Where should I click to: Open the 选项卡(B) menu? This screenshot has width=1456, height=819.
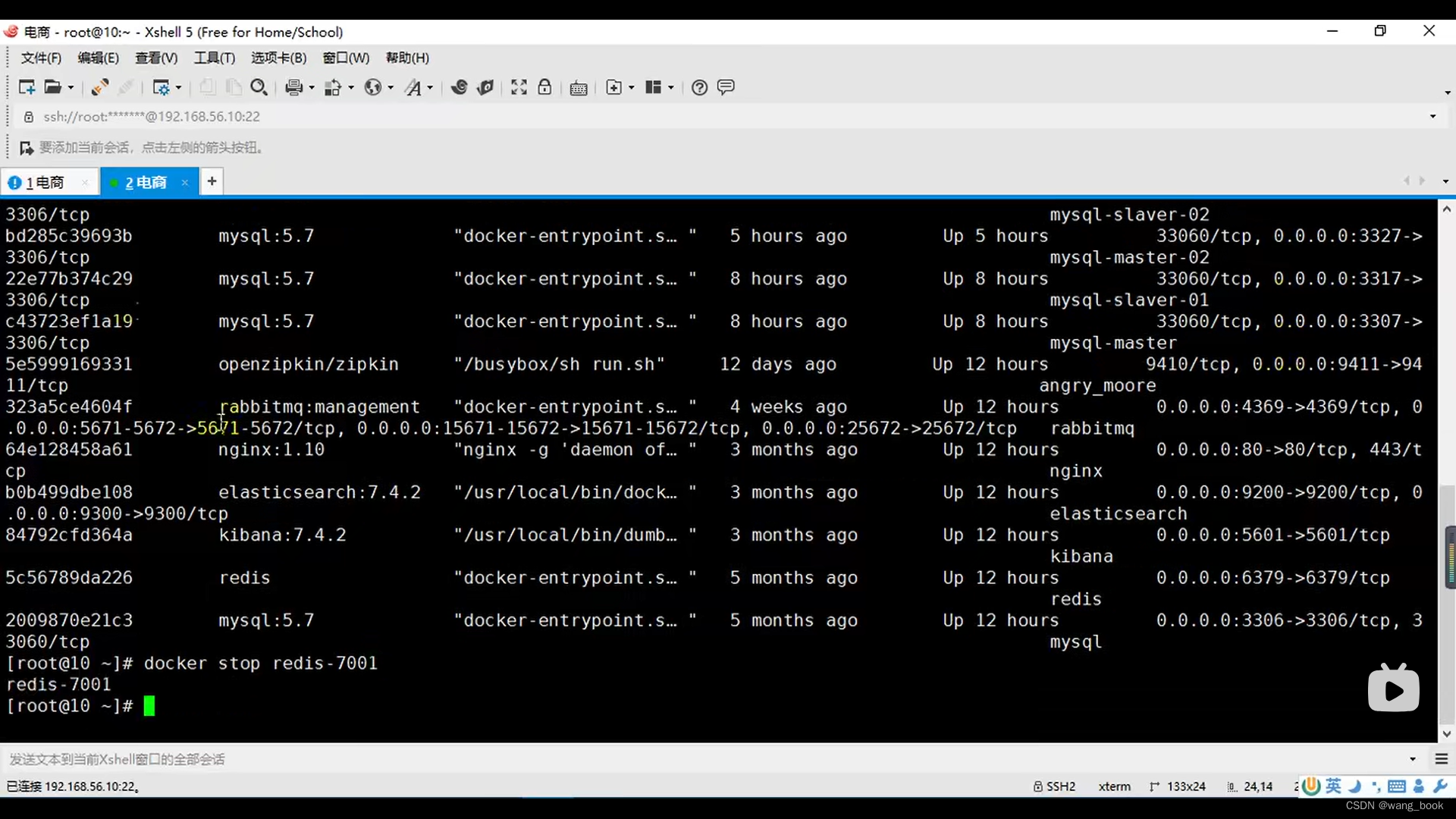[x=279, y=58]
